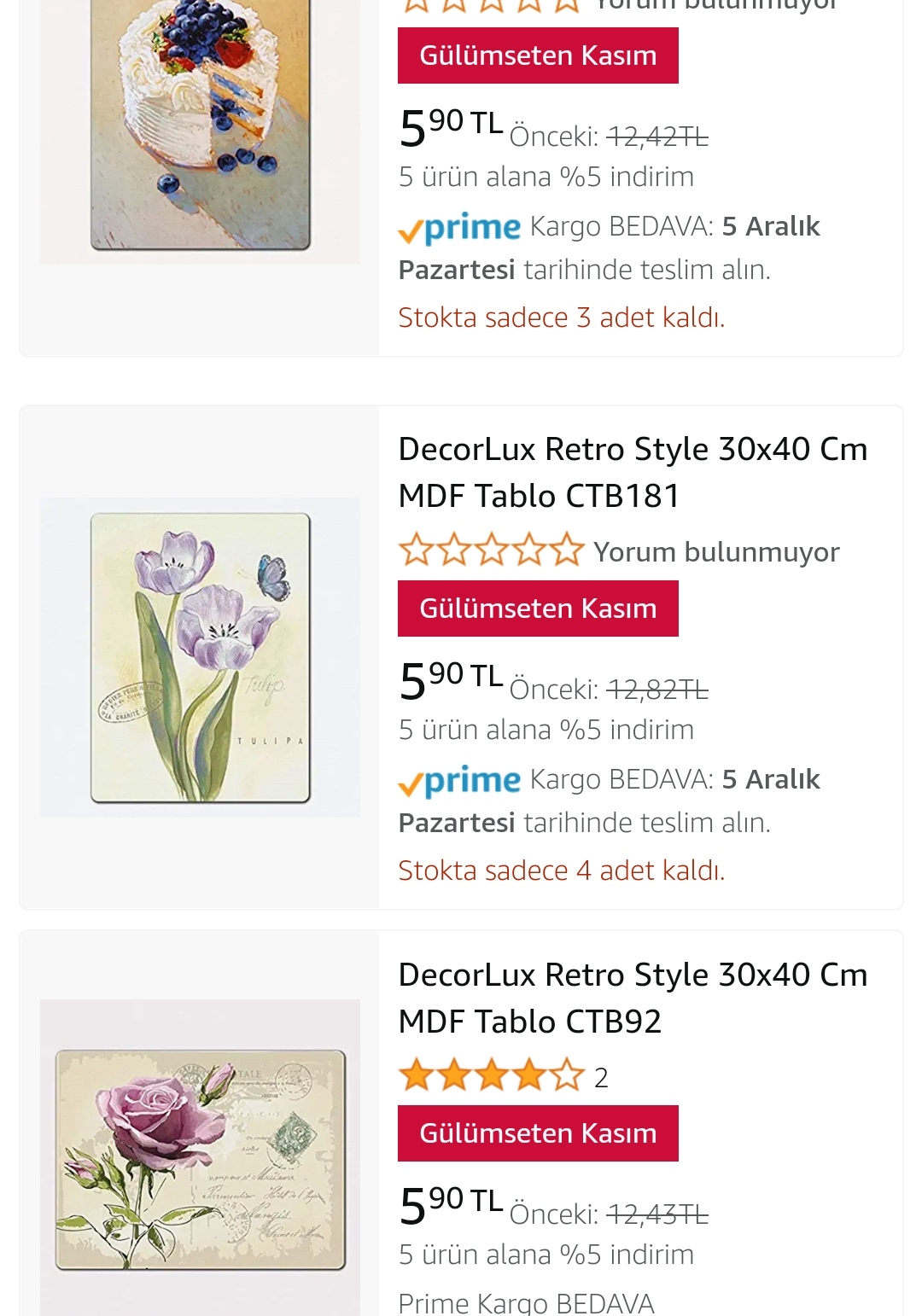This screenshot has height=1316, width=922.
Task: Click the 5,90 TL price of CTB181
Action: [x=451, y=680]
